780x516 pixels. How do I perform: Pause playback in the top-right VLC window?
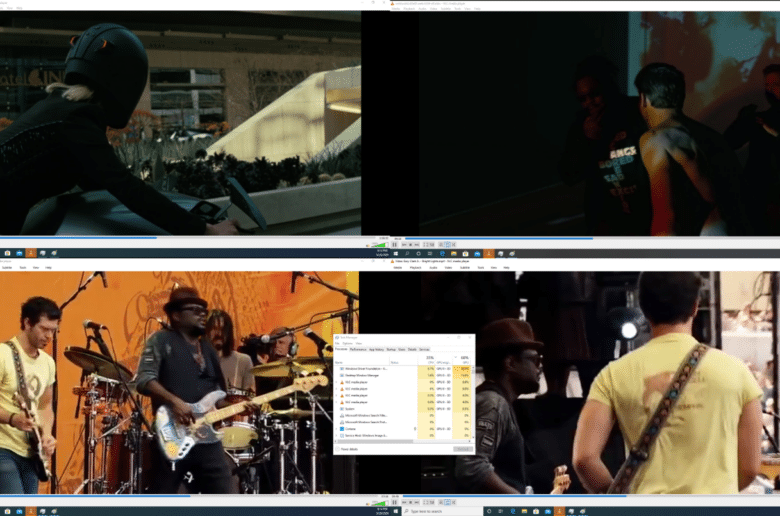tap(394, 244)
